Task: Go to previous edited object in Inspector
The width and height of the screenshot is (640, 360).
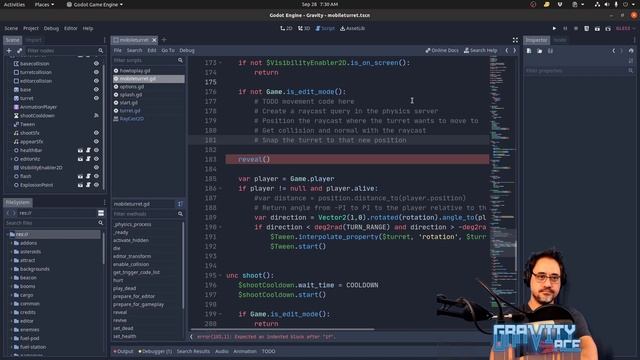Action: (x=613, y=51)
